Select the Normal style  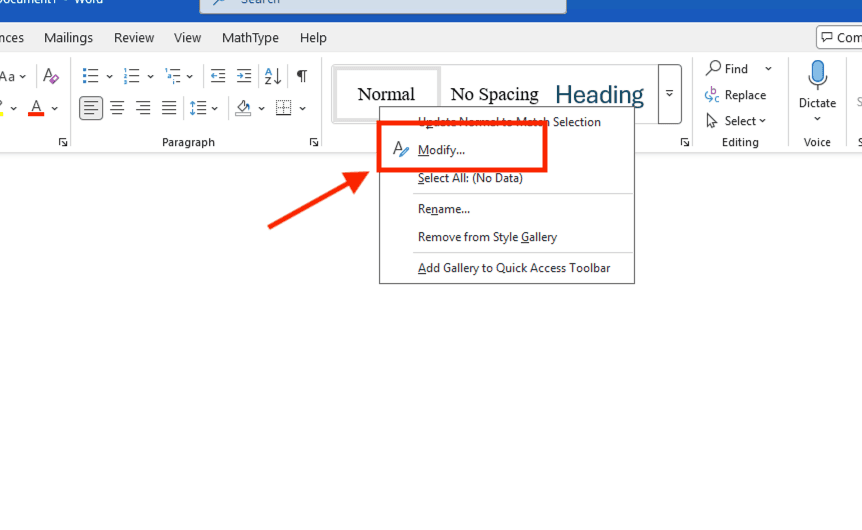(386, 94)
